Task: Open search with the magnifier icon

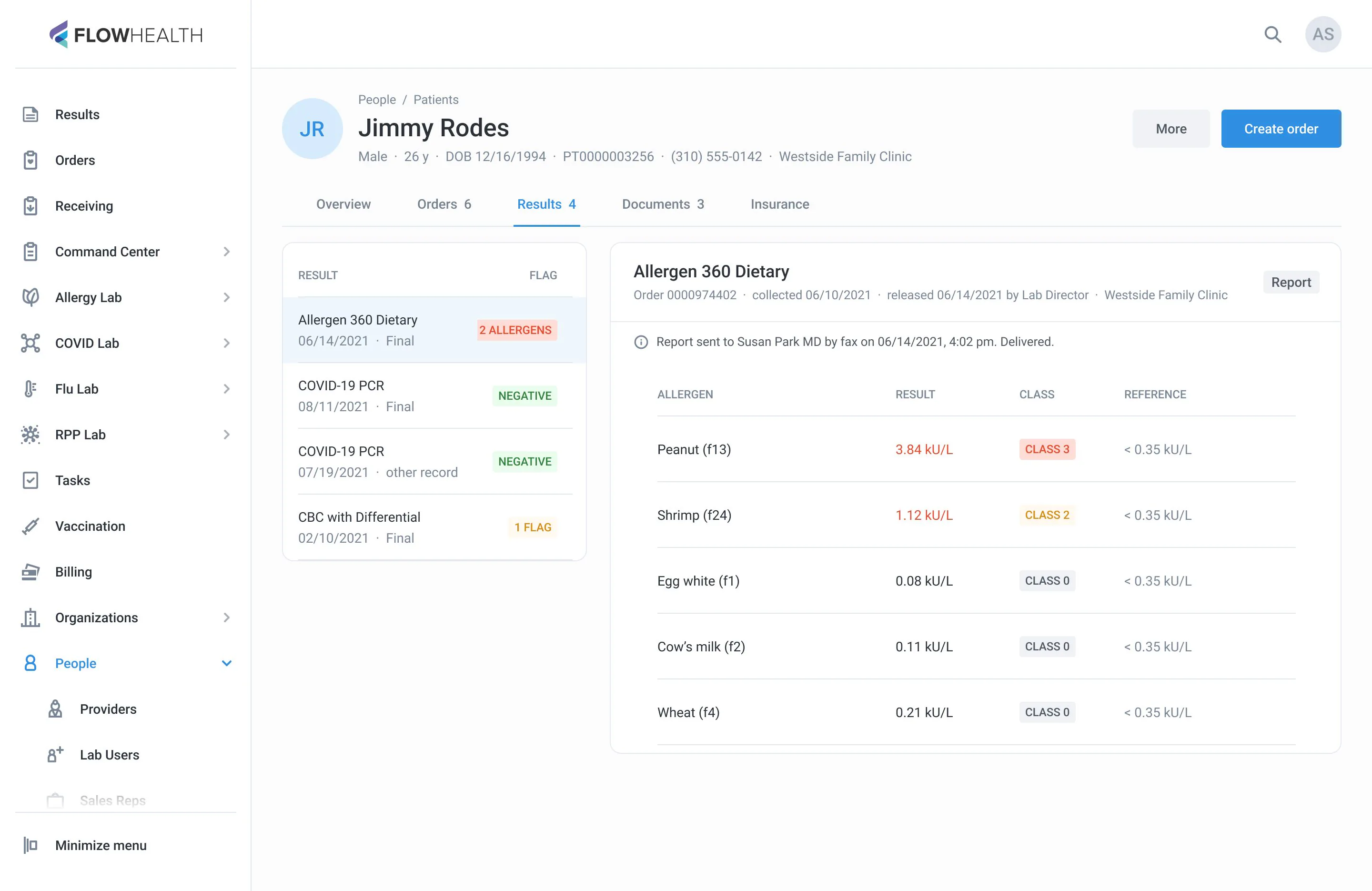Action: [1273, 35]
